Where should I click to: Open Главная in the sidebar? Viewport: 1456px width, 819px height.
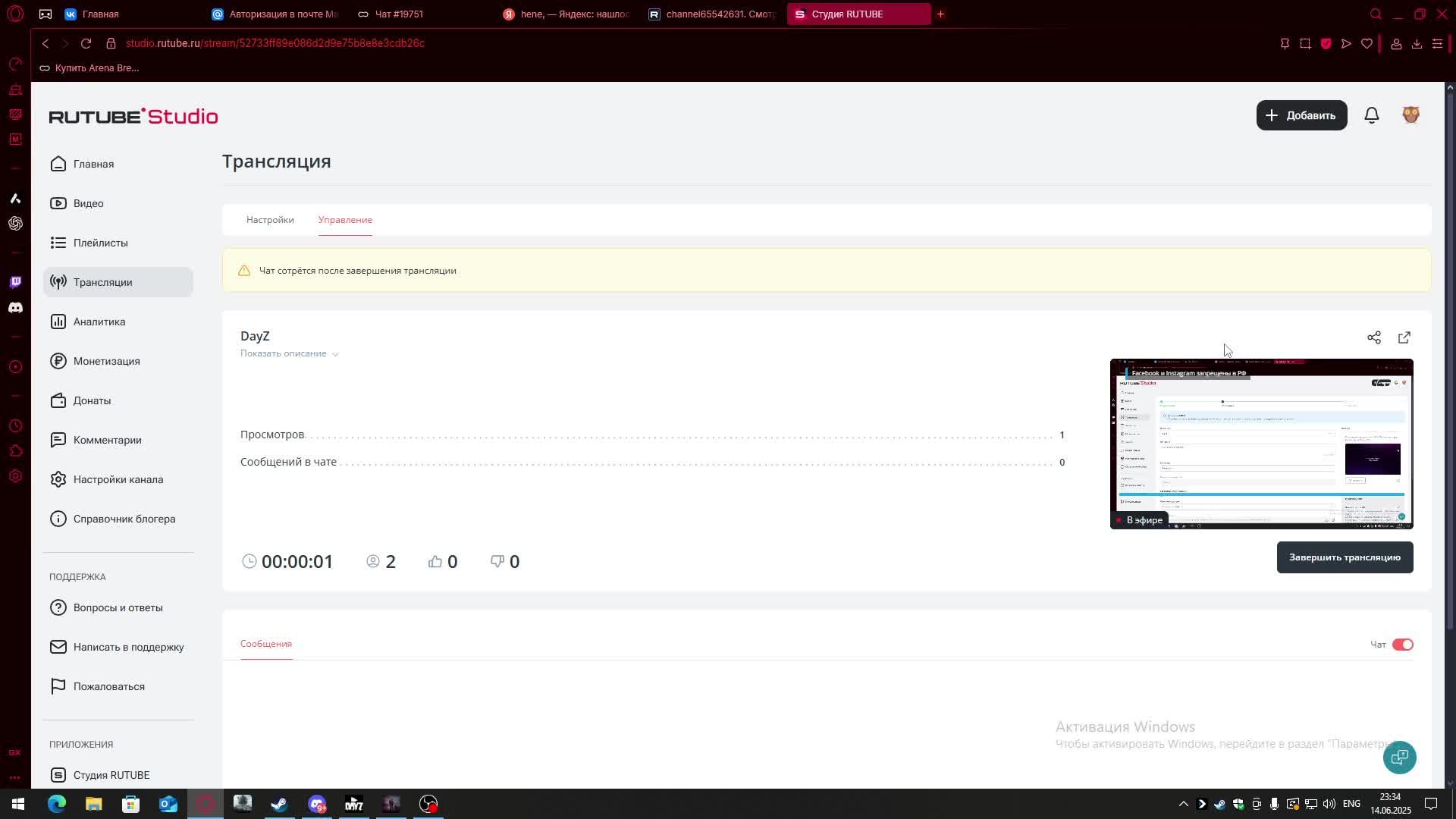(x=118, y=164)
